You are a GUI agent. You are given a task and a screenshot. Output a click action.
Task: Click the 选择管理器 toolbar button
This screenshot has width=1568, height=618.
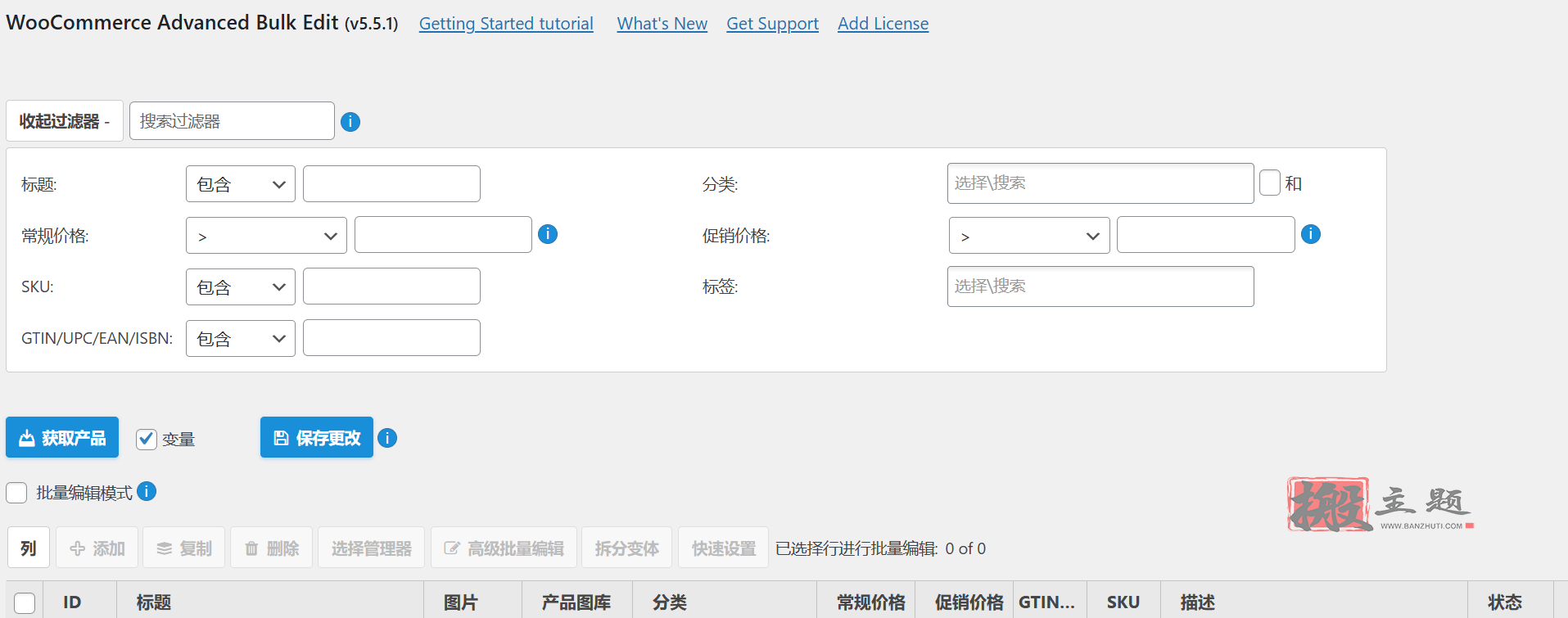[x=371, y=548]
